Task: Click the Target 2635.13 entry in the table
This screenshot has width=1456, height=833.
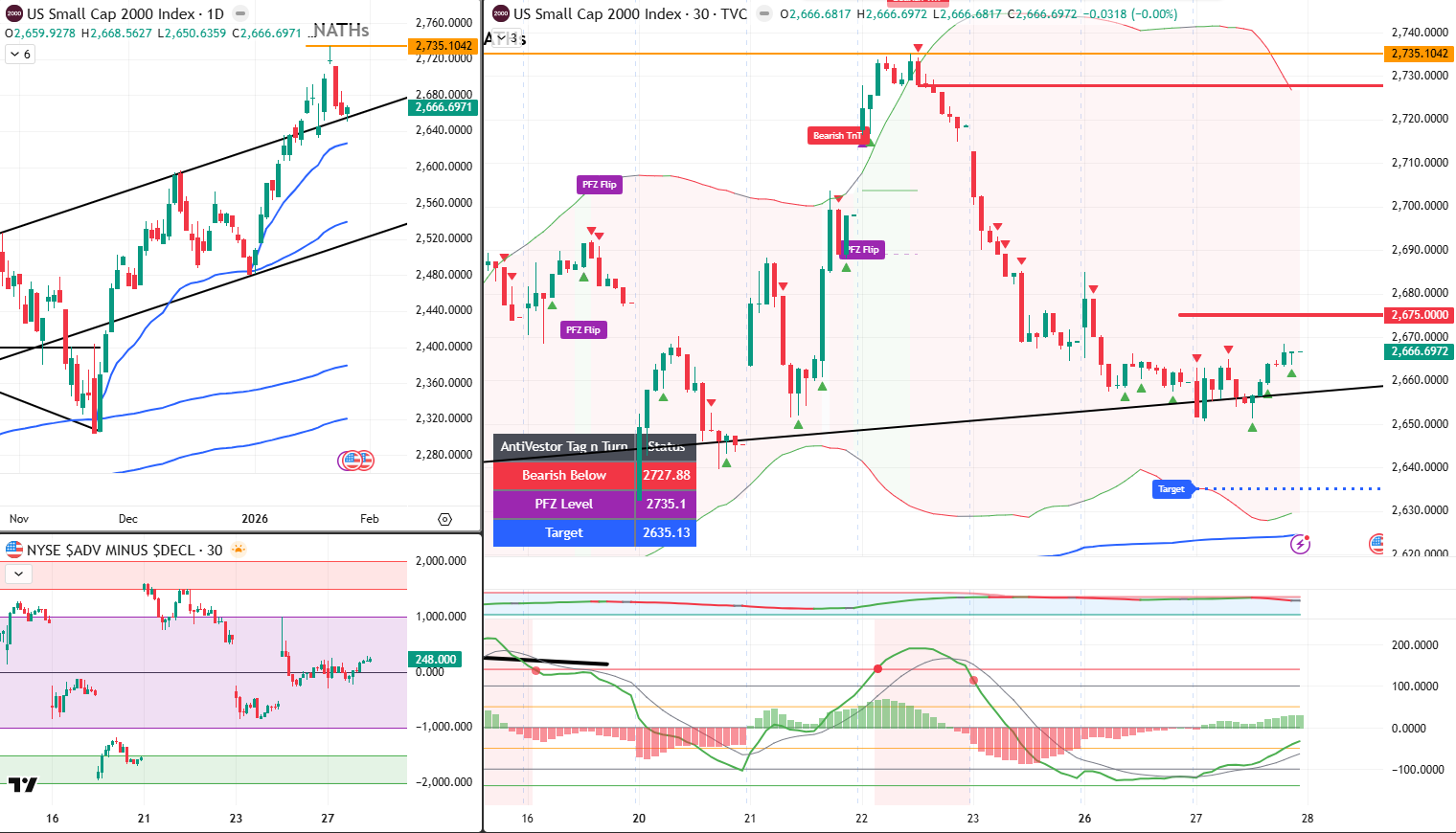Action: (x=594, y=532)
